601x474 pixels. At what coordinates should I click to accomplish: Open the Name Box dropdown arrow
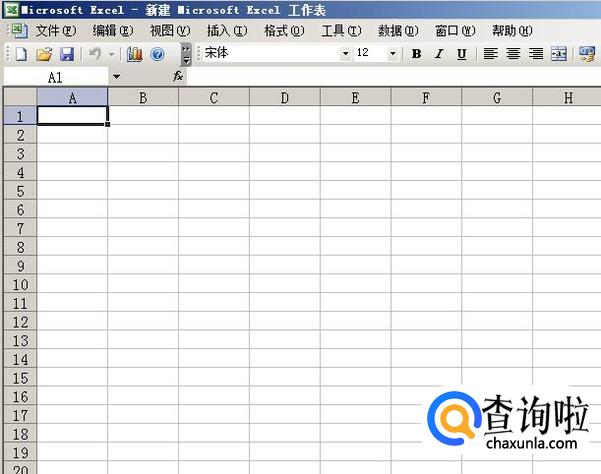coord(116,76)
